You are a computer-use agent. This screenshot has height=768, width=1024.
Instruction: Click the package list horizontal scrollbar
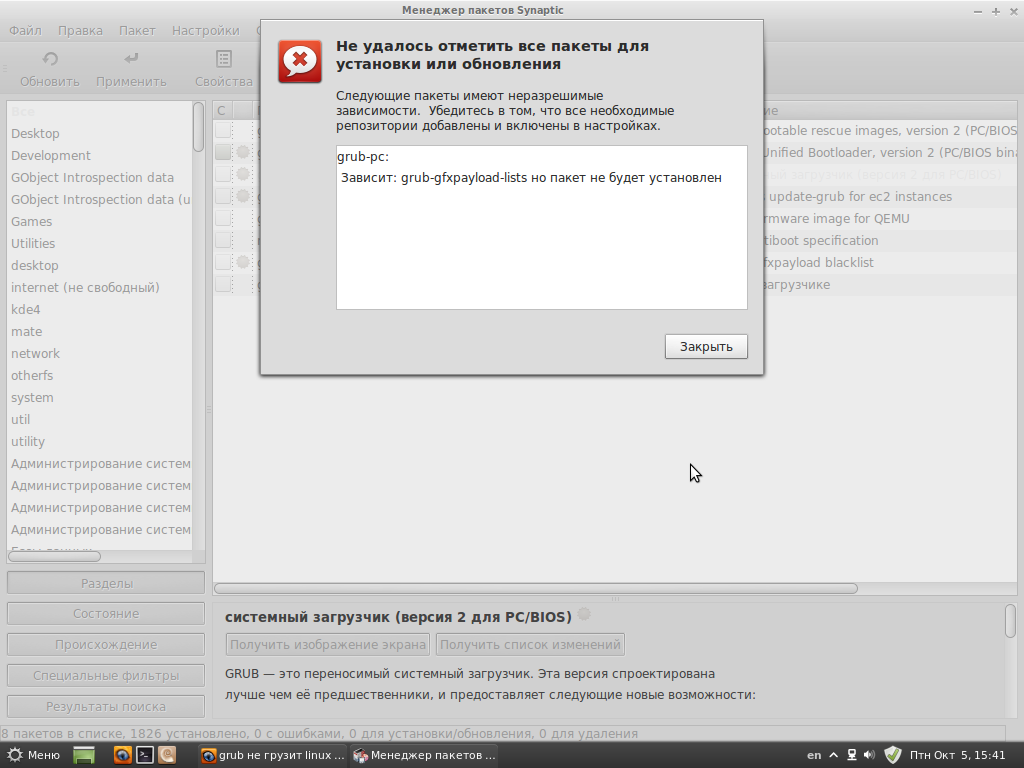[x=536, y=588]
